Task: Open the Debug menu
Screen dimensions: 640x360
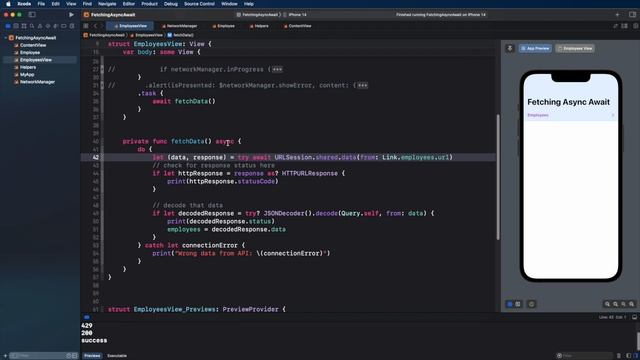Action: click(x=171, y=4)
